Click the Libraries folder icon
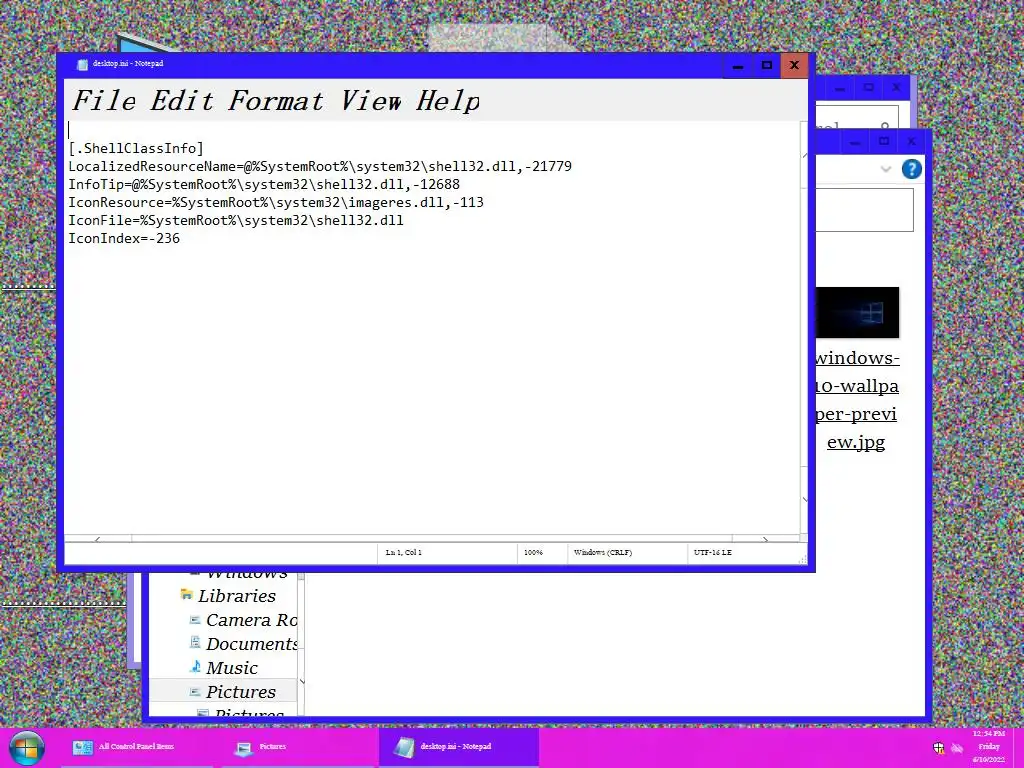Screen dimensions: 1024x768 (187, 594)
